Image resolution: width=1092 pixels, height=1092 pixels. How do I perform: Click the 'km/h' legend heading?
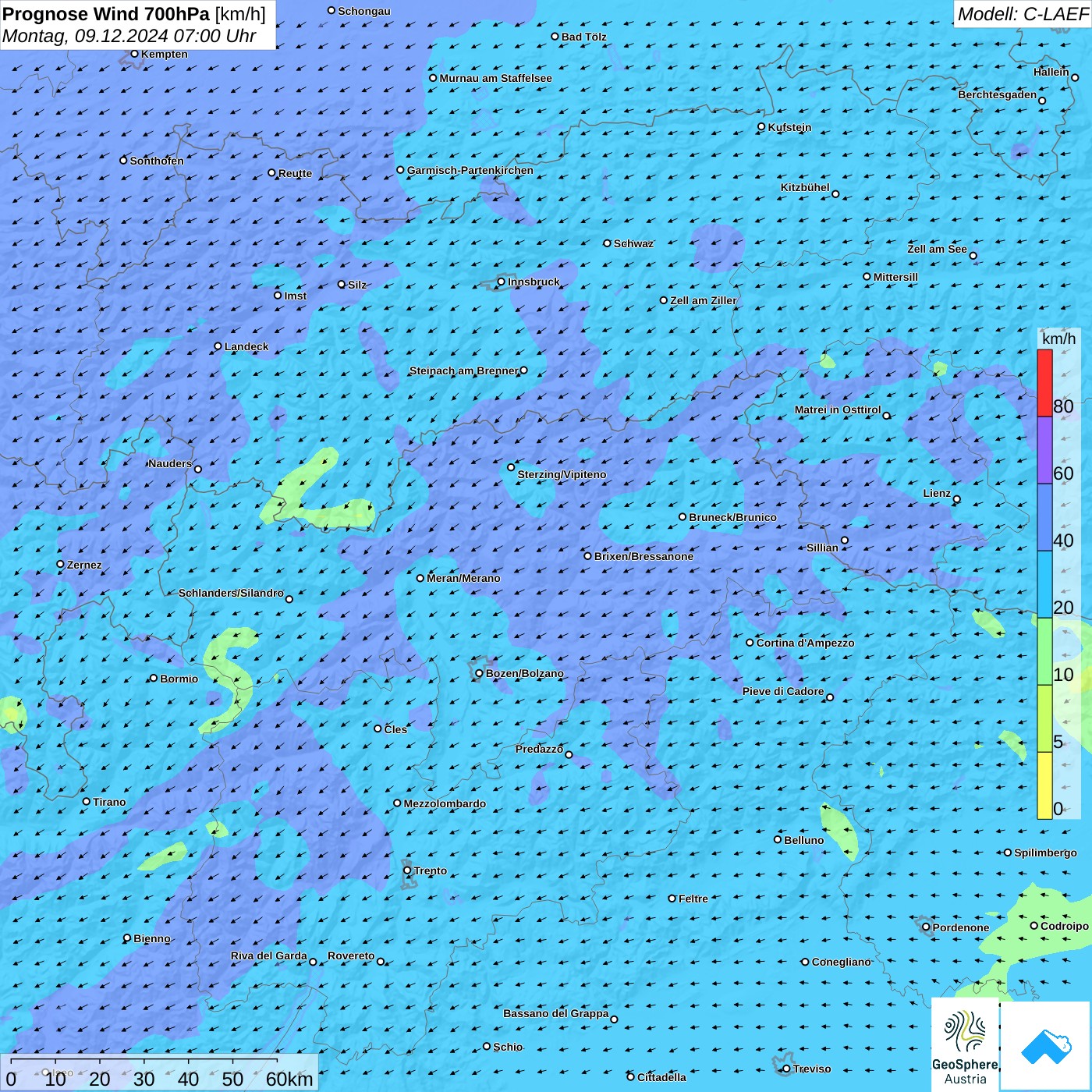click(1058, 339)
